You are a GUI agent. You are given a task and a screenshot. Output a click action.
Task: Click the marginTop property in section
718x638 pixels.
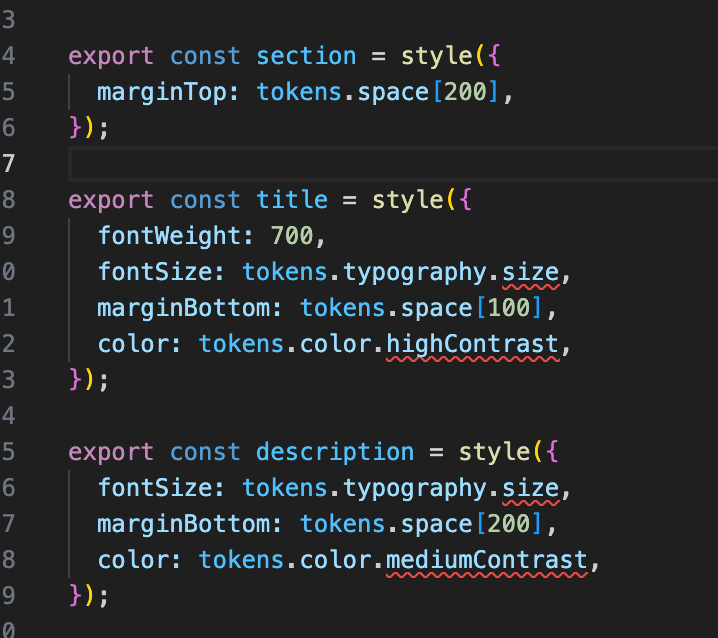pyautogui.click(x=162, y=93)
